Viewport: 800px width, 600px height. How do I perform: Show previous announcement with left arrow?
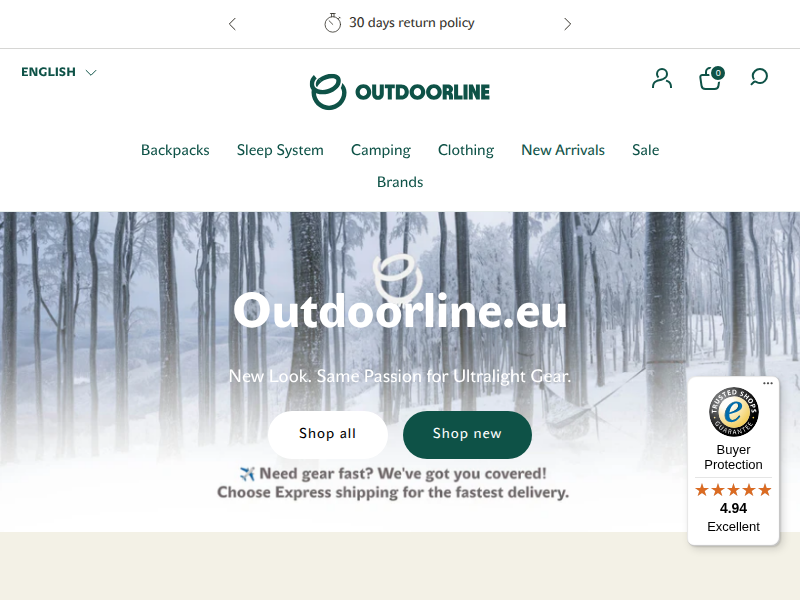[x=232, y=24]
